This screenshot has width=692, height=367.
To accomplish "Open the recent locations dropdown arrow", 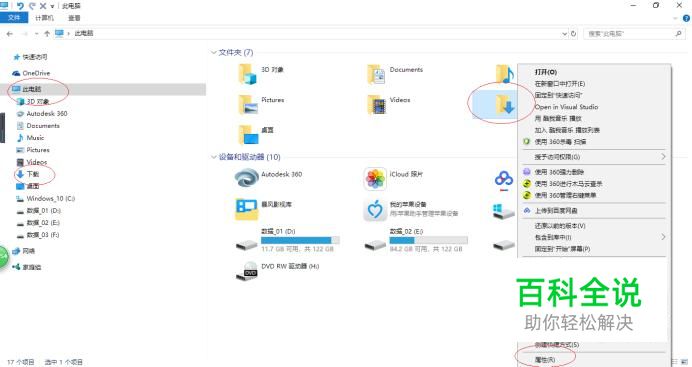I will pos(36,34).
